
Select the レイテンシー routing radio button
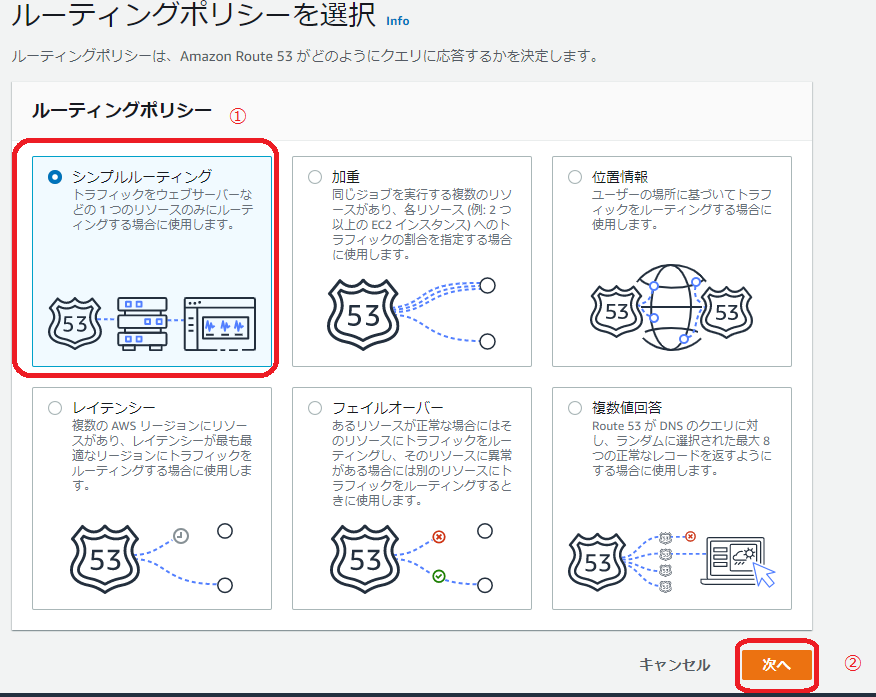tap(55, 408)
